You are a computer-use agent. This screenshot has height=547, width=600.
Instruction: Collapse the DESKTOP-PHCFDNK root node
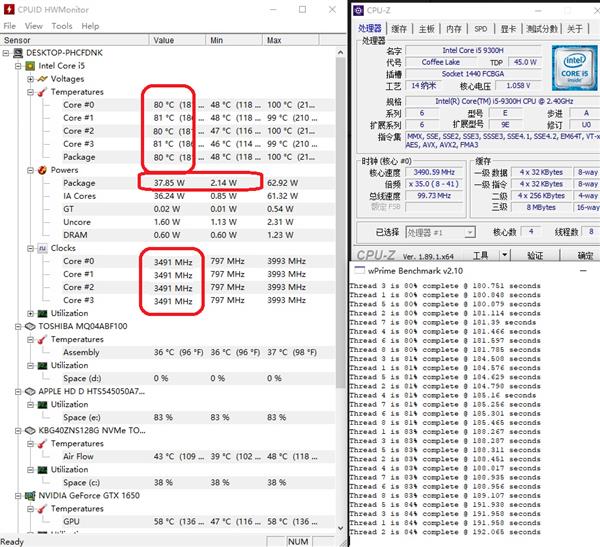pos(6,53)
